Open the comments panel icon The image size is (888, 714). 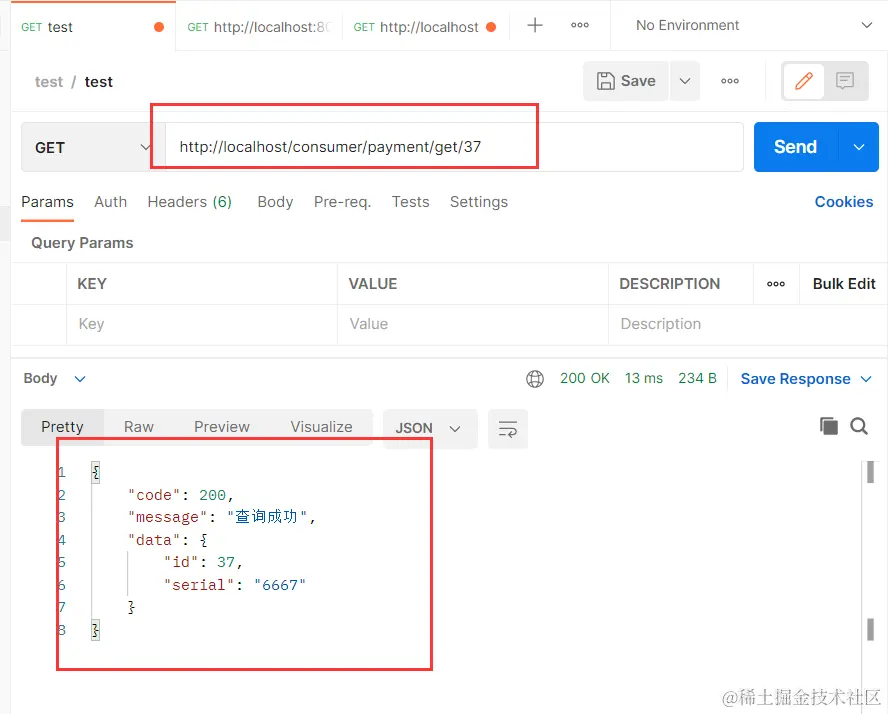point(844,81)
